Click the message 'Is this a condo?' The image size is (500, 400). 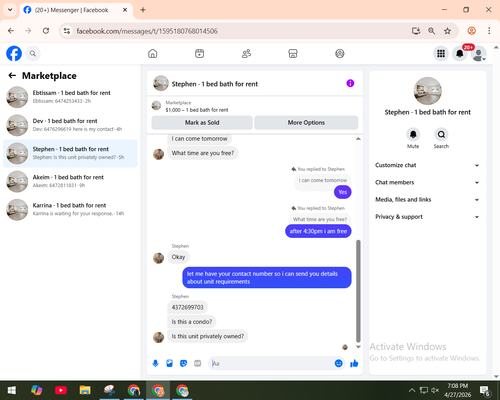point(192,322)
